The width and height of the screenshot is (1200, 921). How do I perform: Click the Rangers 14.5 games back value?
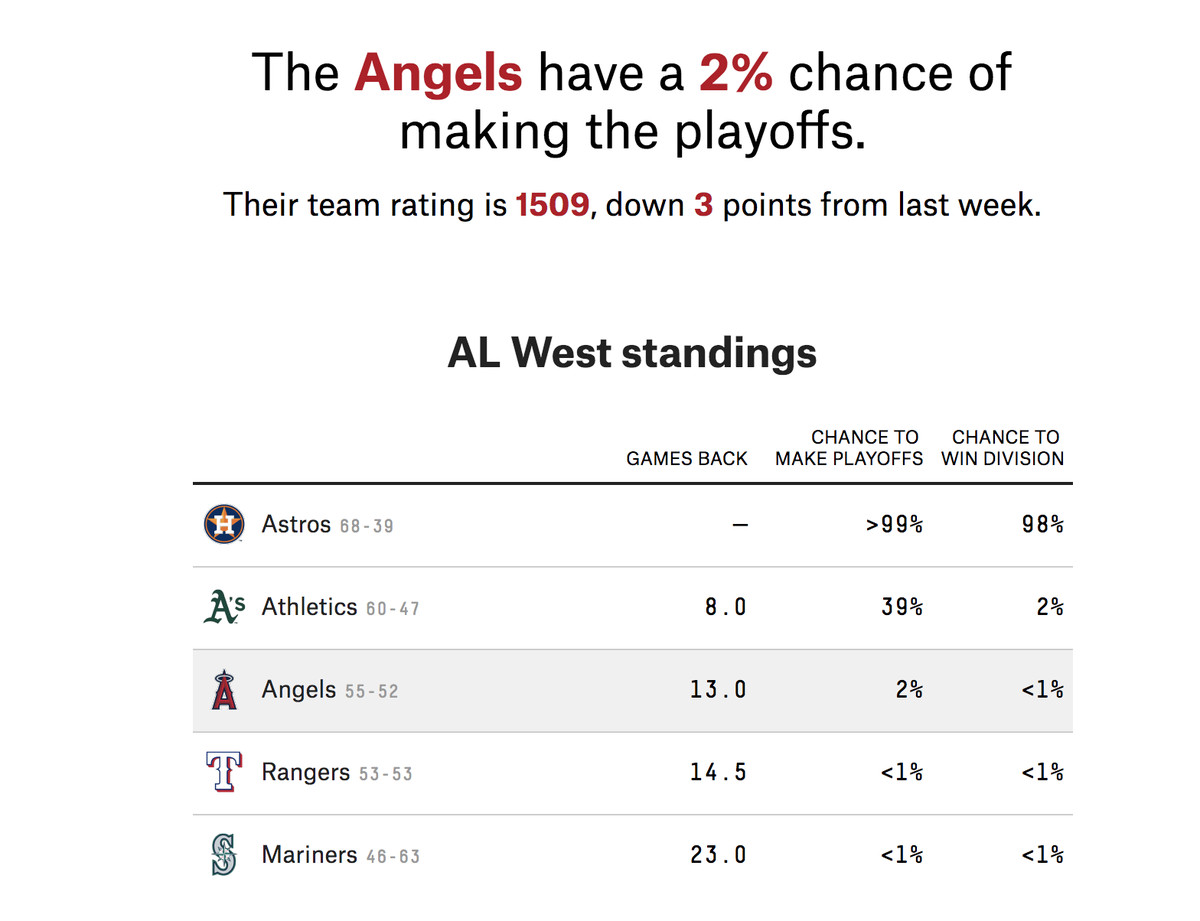point(718,772)
